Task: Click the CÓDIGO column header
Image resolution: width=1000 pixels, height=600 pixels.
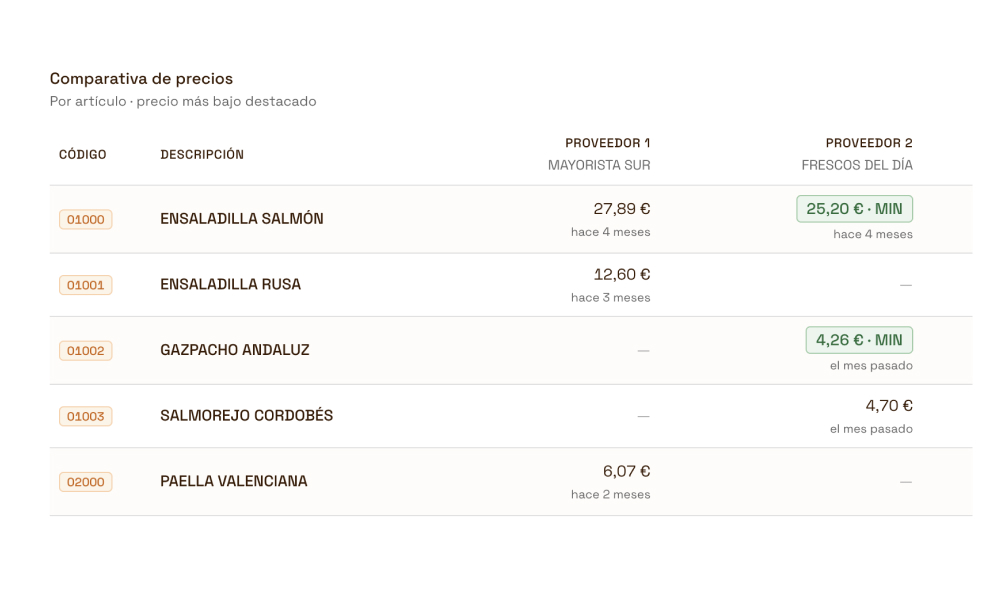Action: (x=82, y=154)
